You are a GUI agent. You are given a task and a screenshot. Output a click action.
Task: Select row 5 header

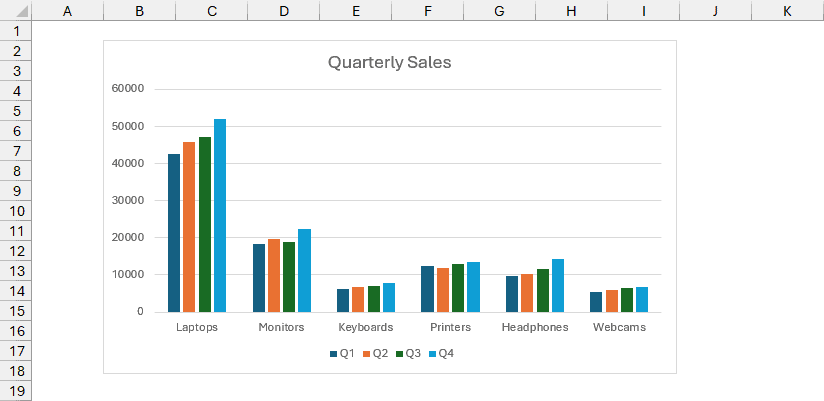pos(16,111)
